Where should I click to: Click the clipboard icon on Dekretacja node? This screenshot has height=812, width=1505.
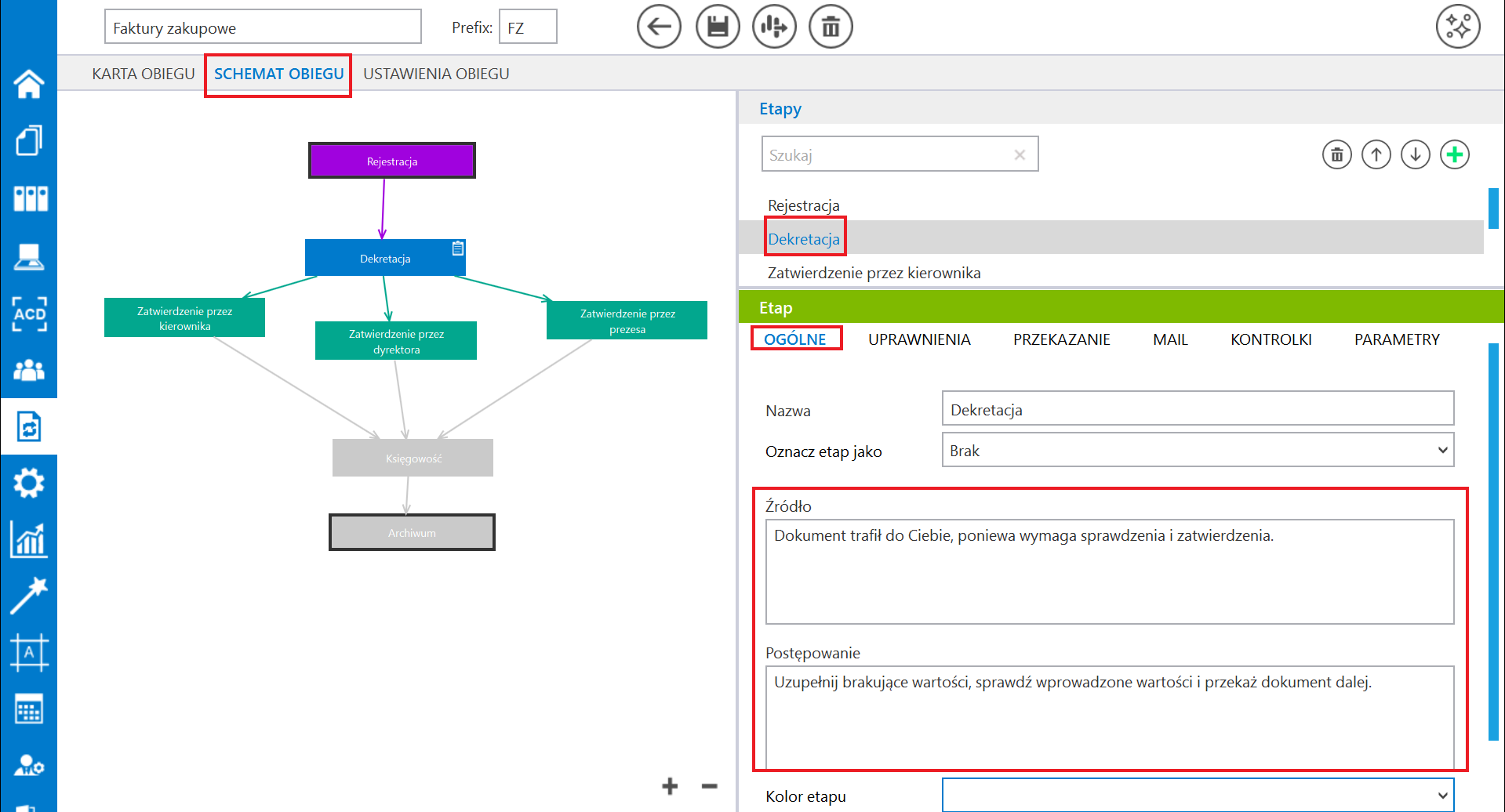458,248
